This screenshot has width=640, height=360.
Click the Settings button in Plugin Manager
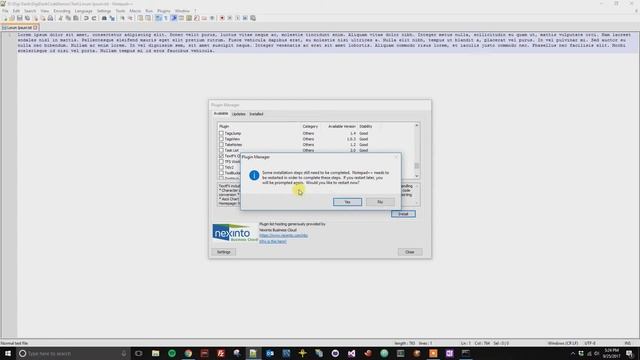(x=224, y=252)
